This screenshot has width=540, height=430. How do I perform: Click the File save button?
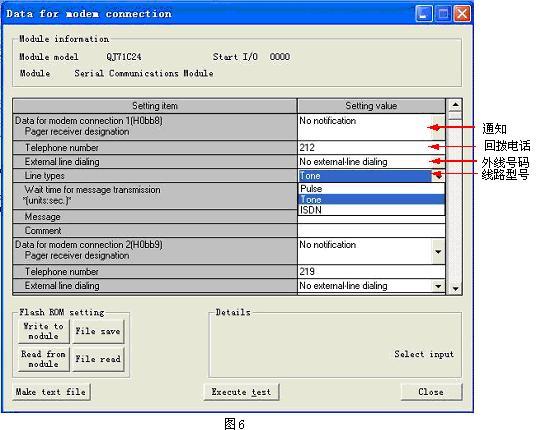click(x=98, y=331)
